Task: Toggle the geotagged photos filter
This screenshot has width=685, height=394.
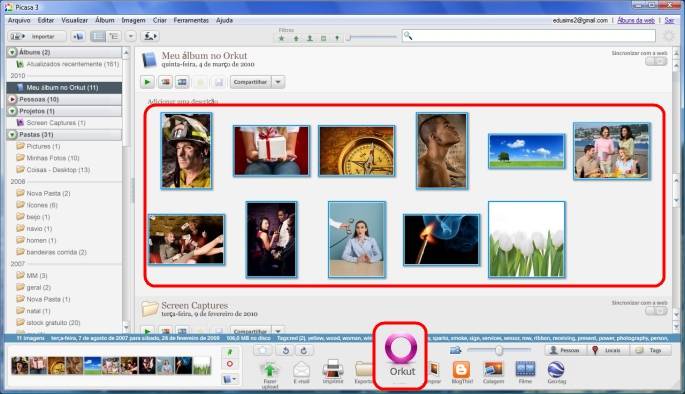Action: click(x=337, y=38)
